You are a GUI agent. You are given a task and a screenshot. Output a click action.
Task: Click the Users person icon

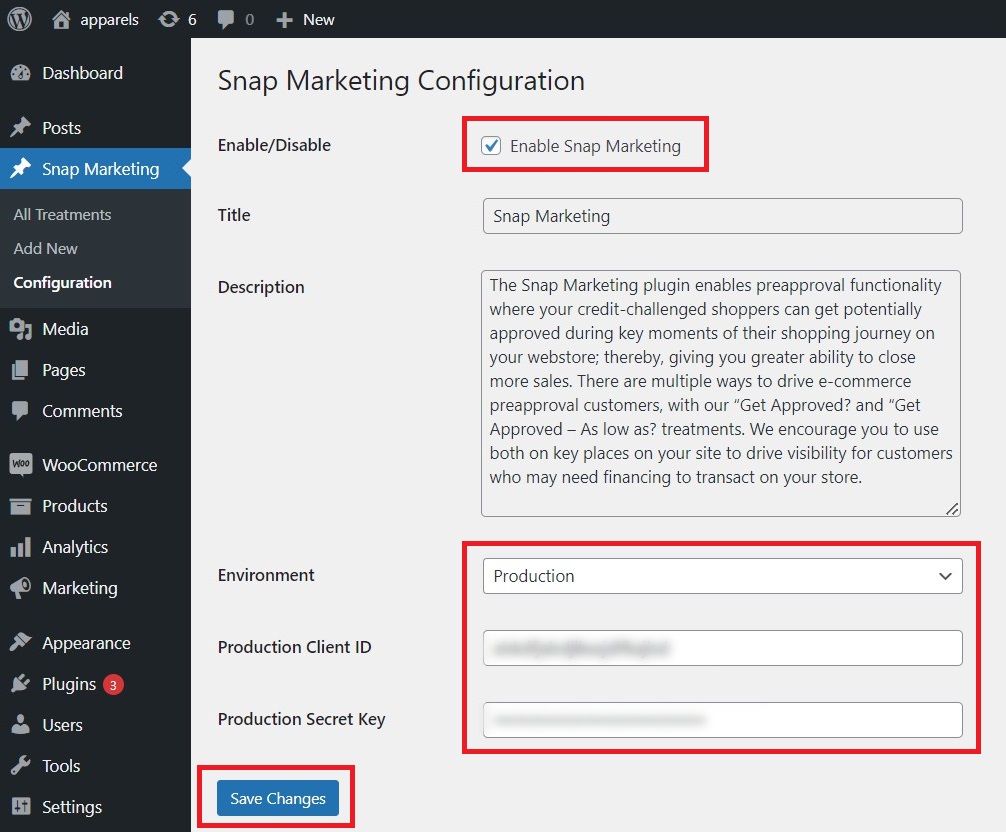(21, 725)
